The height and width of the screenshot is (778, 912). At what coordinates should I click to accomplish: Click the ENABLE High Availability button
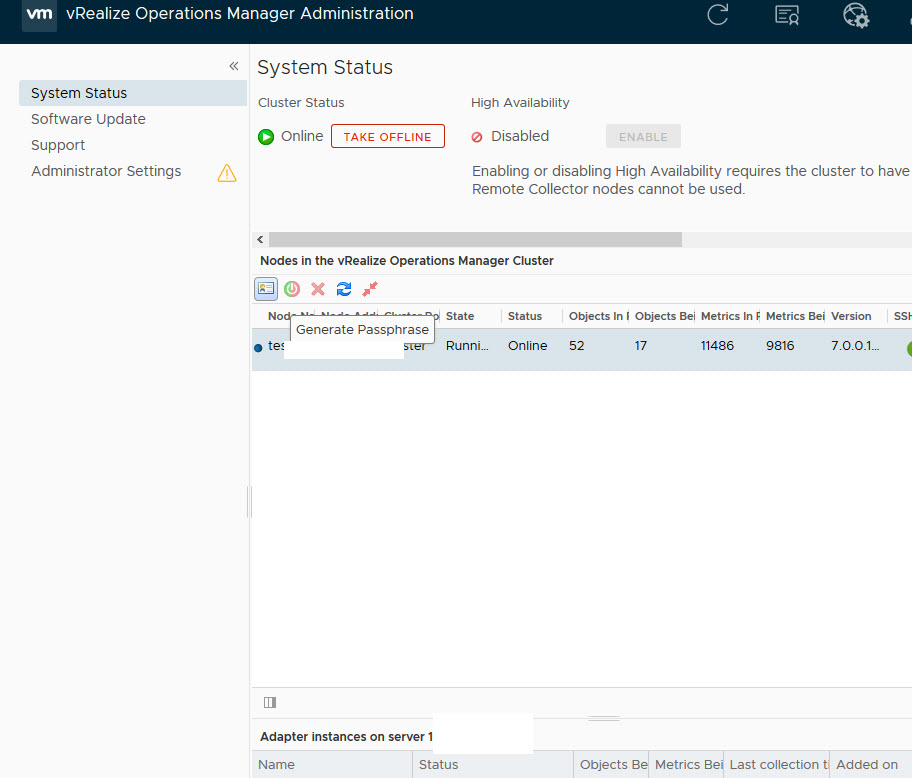coord(643,137)
